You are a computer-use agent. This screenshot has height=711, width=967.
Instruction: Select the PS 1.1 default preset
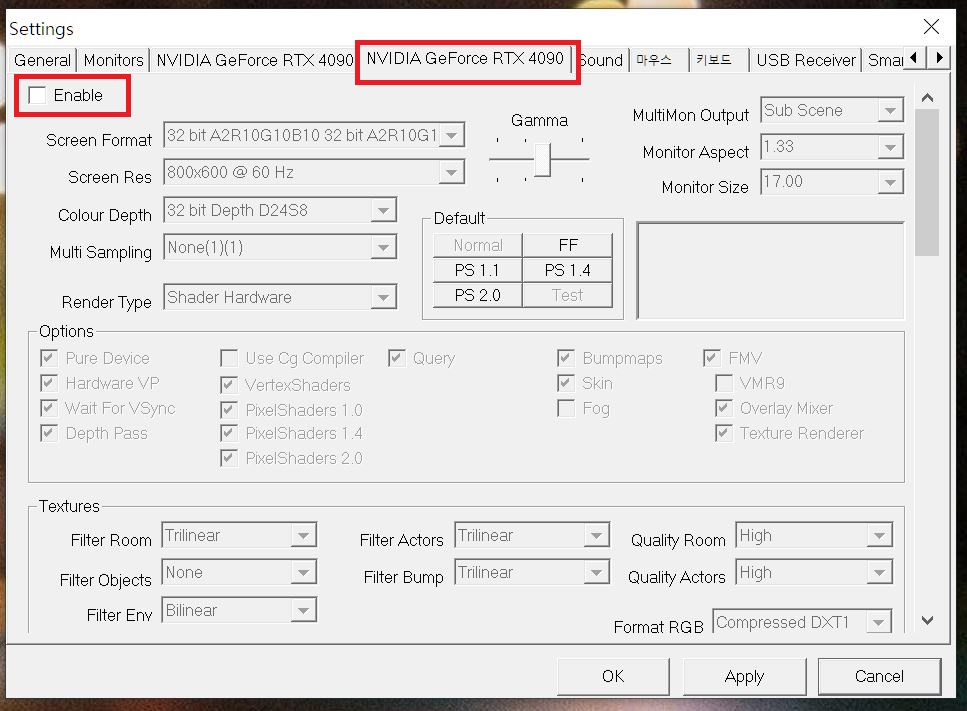[478, 270]
